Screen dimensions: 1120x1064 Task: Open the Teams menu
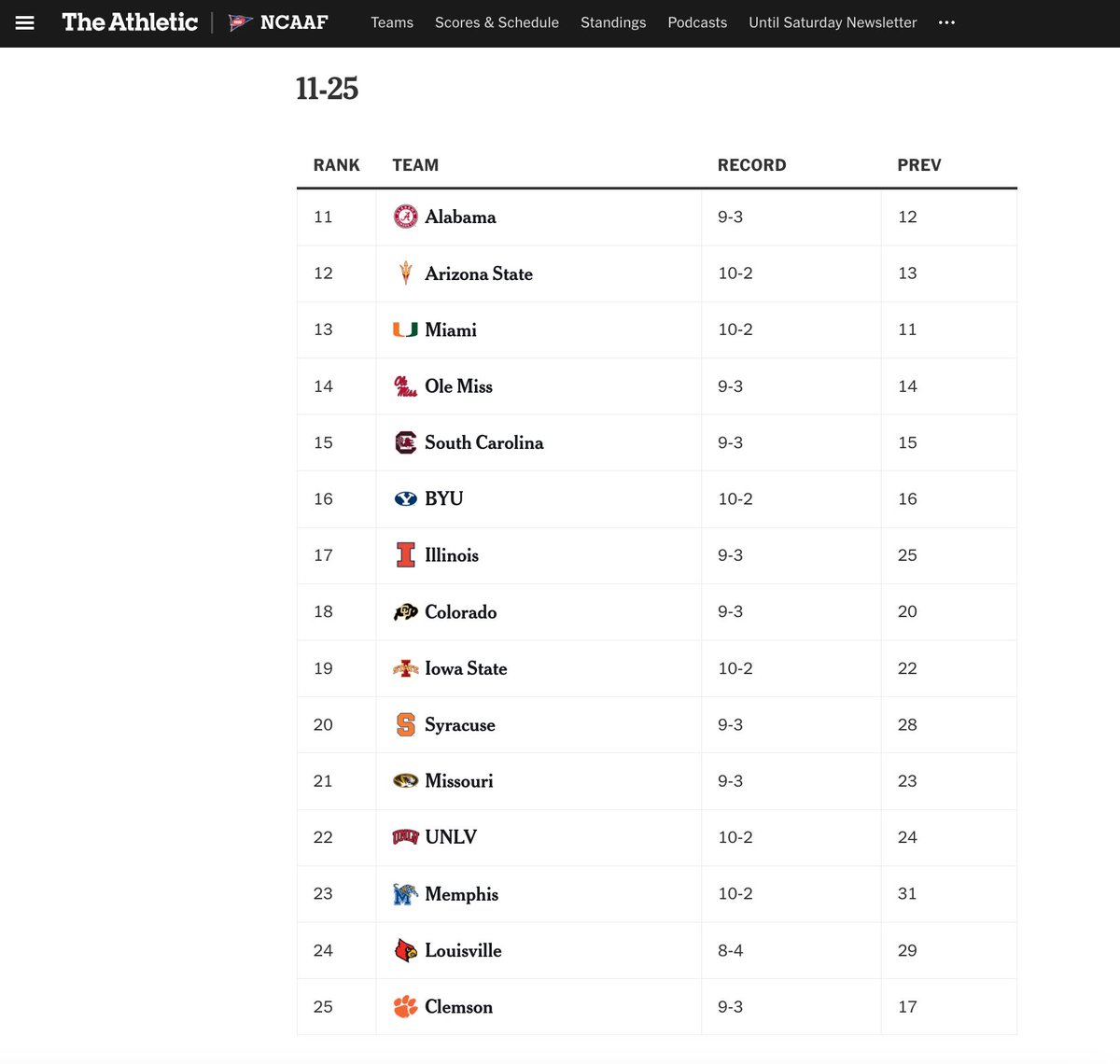pyautogui.click(x=391, y=22)
